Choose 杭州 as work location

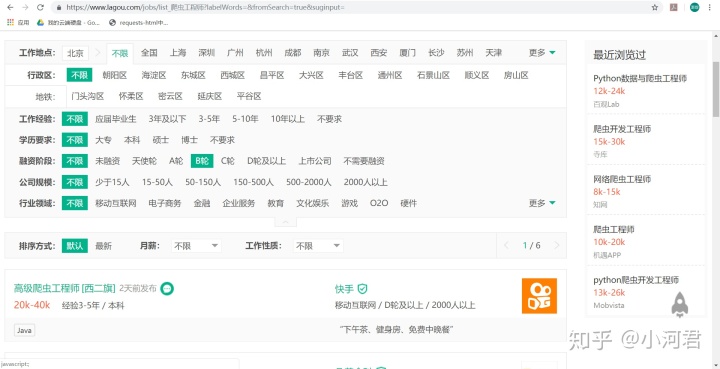click(x=264, y=53)
